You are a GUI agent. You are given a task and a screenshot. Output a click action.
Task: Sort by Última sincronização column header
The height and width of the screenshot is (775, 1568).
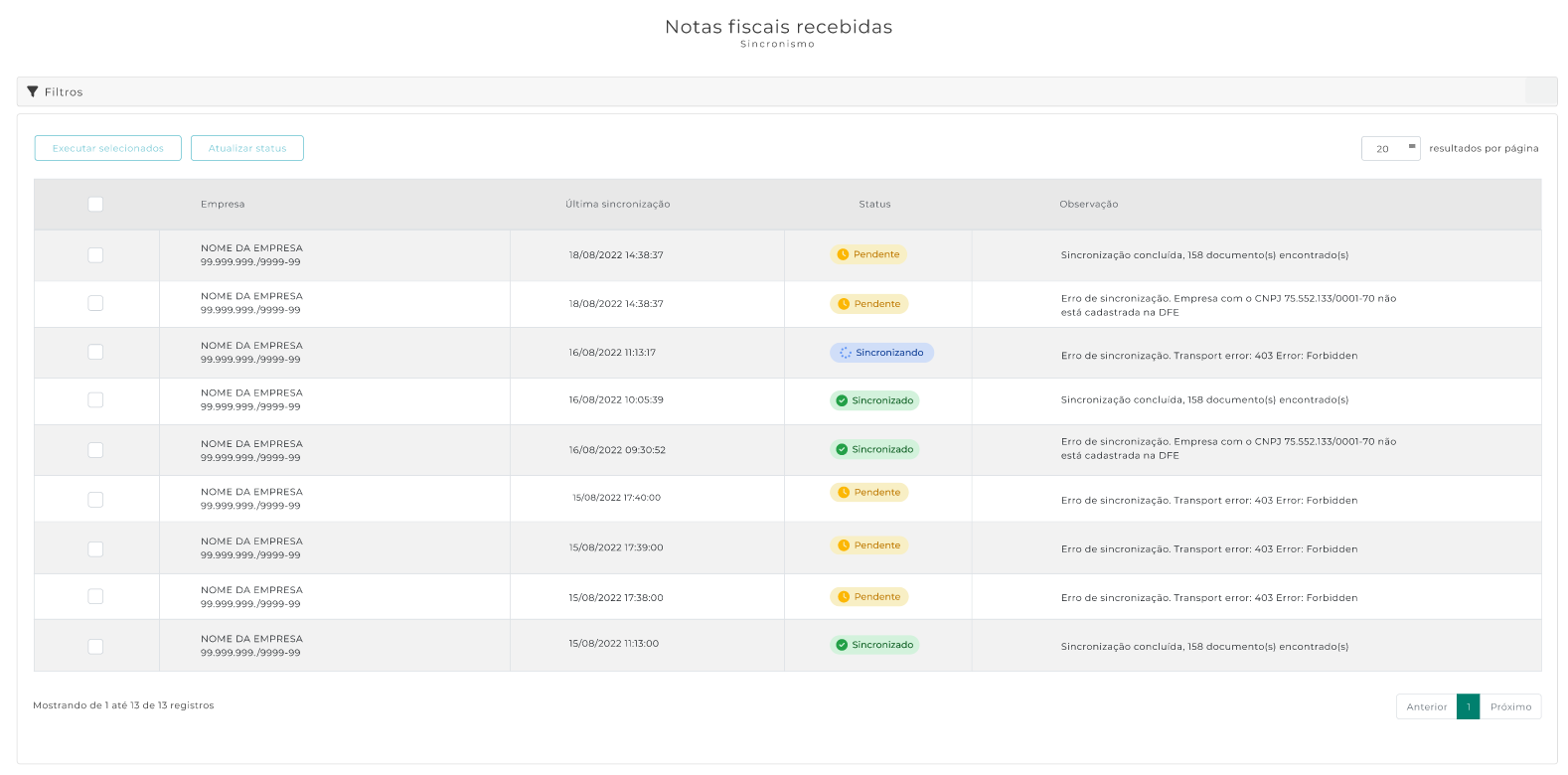[x=617, y=205]
